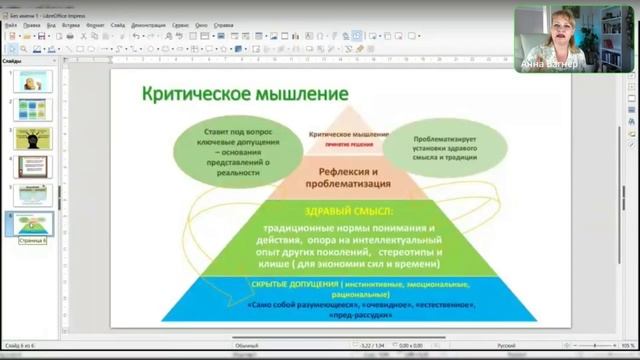Adjust the zoom slider in status bar

595,346
